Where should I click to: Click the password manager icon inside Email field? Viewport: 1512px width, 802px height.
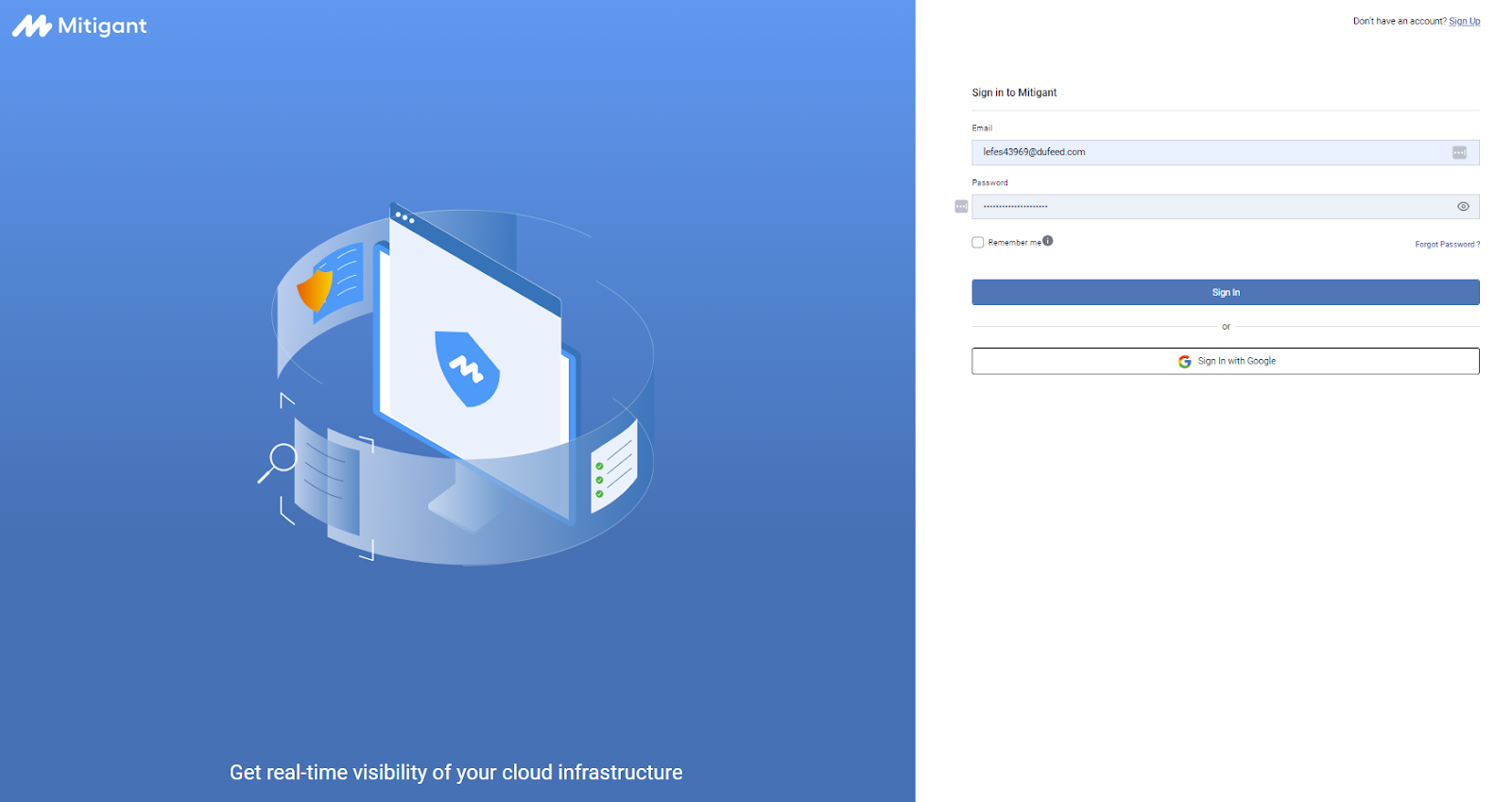[x=1459, y=152]
